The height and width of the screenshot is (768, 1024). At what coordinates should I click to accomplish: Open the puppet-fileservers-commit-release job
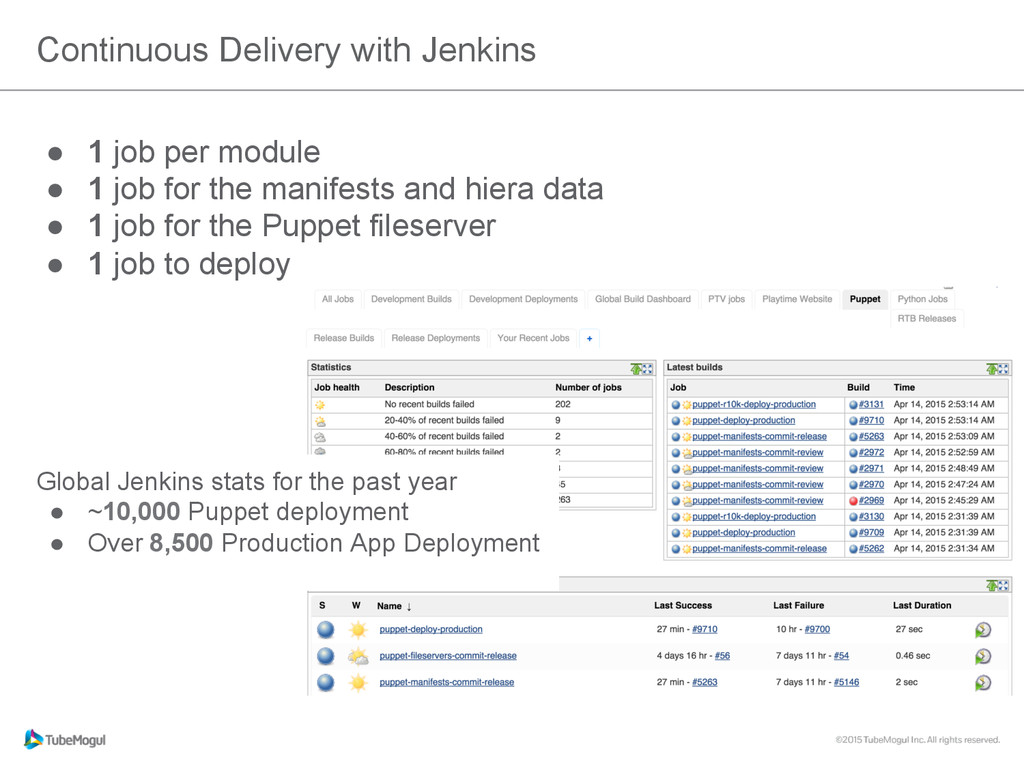(448, 656)
